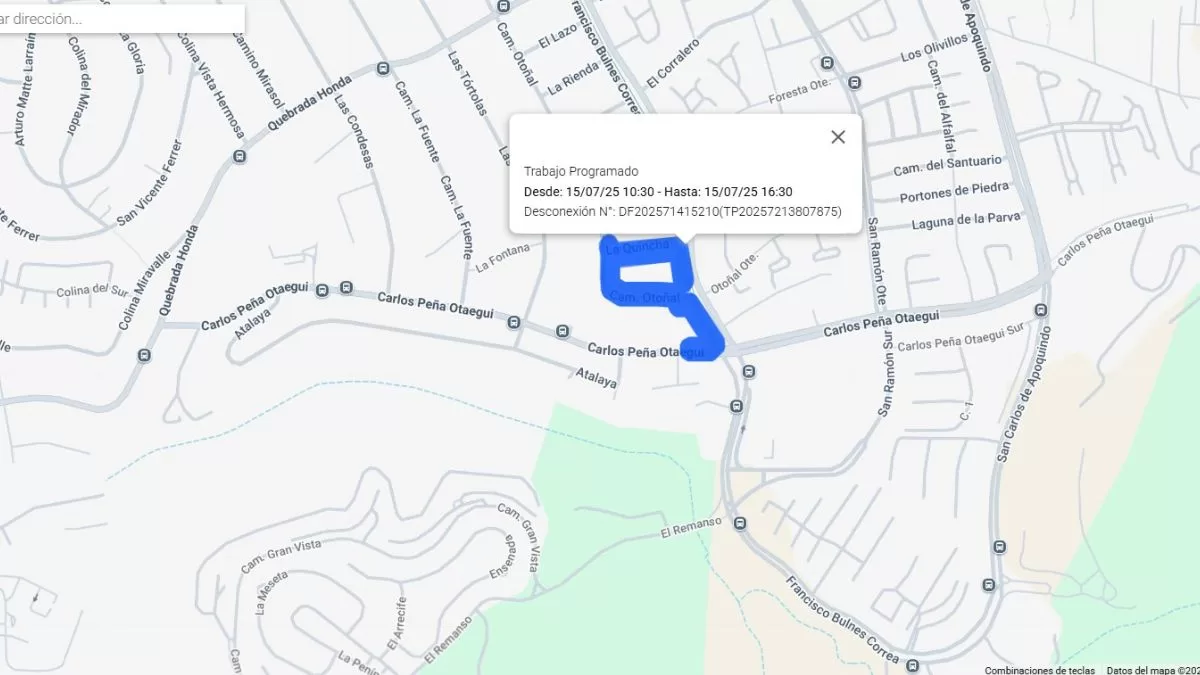Click the Desconexión N° reference text
Viewport: 1200px width, 675px height.
pos(683,212)
